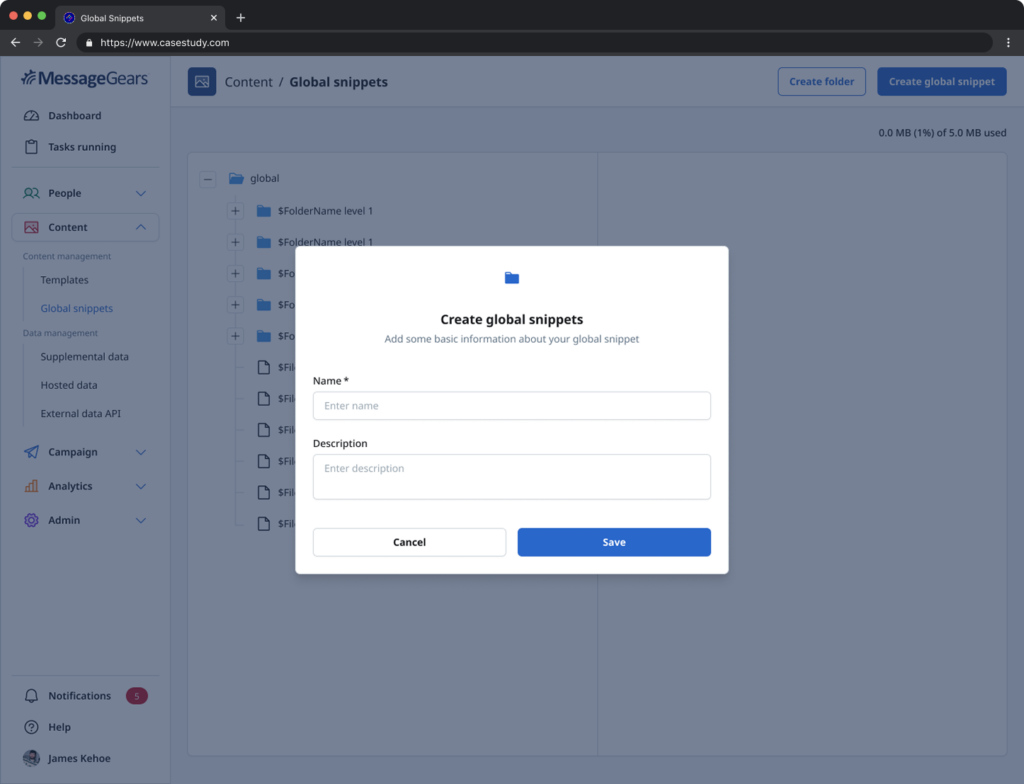Click into the Description text area
The image size is (1024, 784).
(x=511, y=477)
